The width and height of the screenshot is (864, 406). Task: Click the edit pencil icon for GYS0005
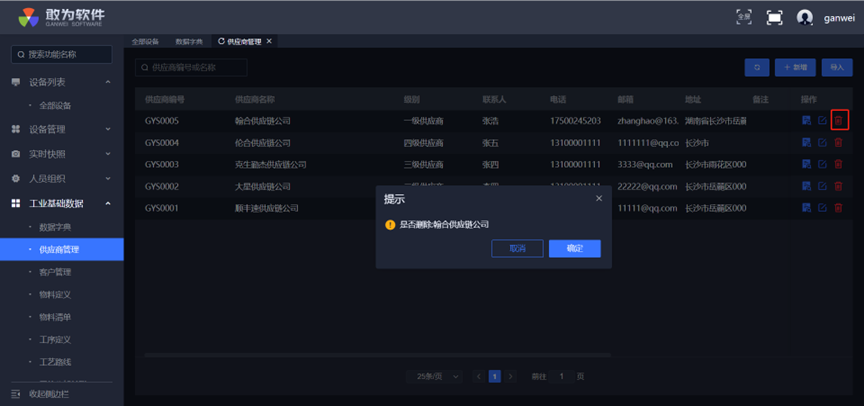(x=822, y=121)
